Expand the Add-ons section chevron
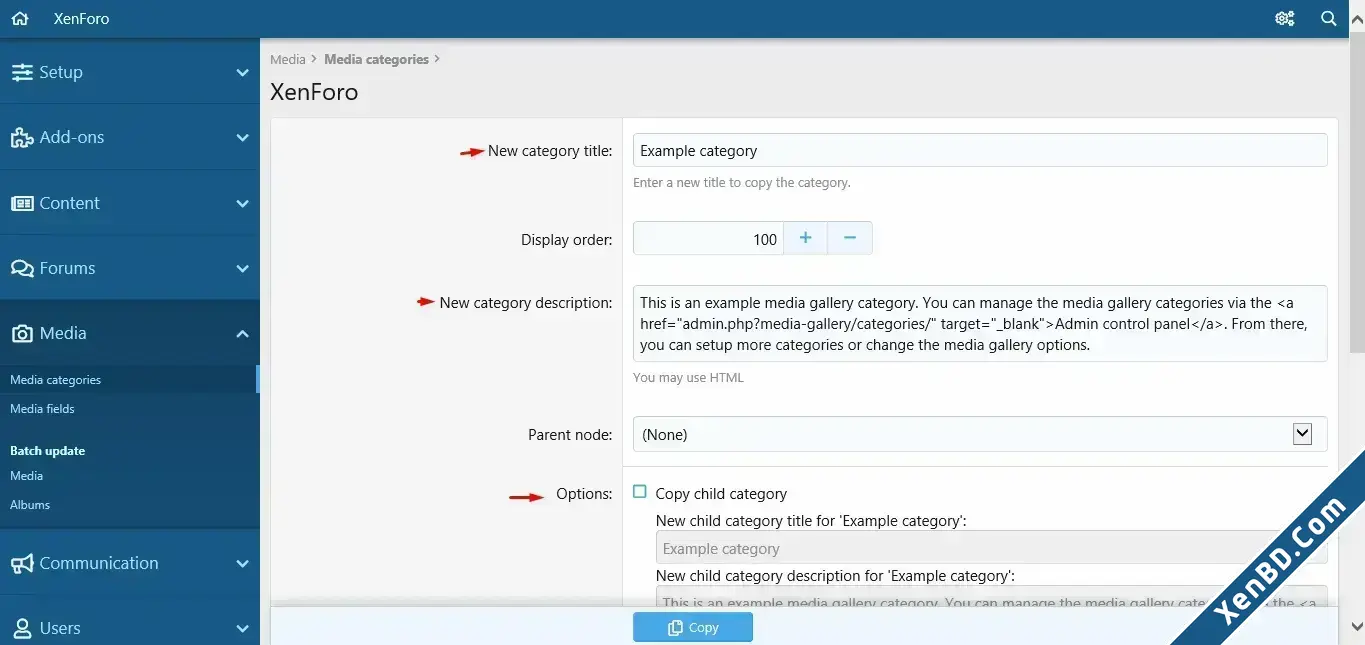 [x=242, y=138]
